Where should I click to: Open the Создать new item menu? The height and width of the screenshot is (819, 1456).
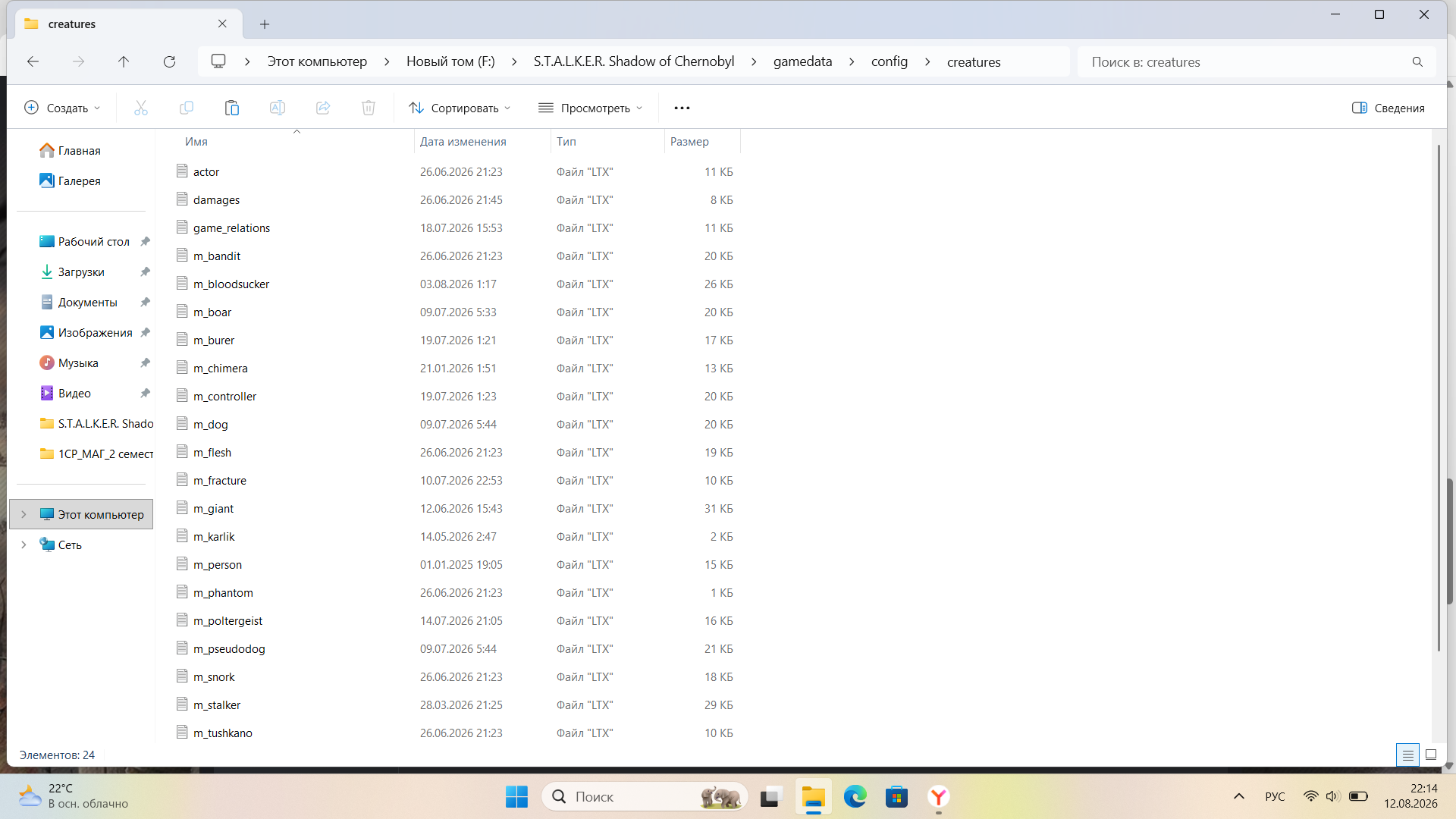click(x=62, y=108)
